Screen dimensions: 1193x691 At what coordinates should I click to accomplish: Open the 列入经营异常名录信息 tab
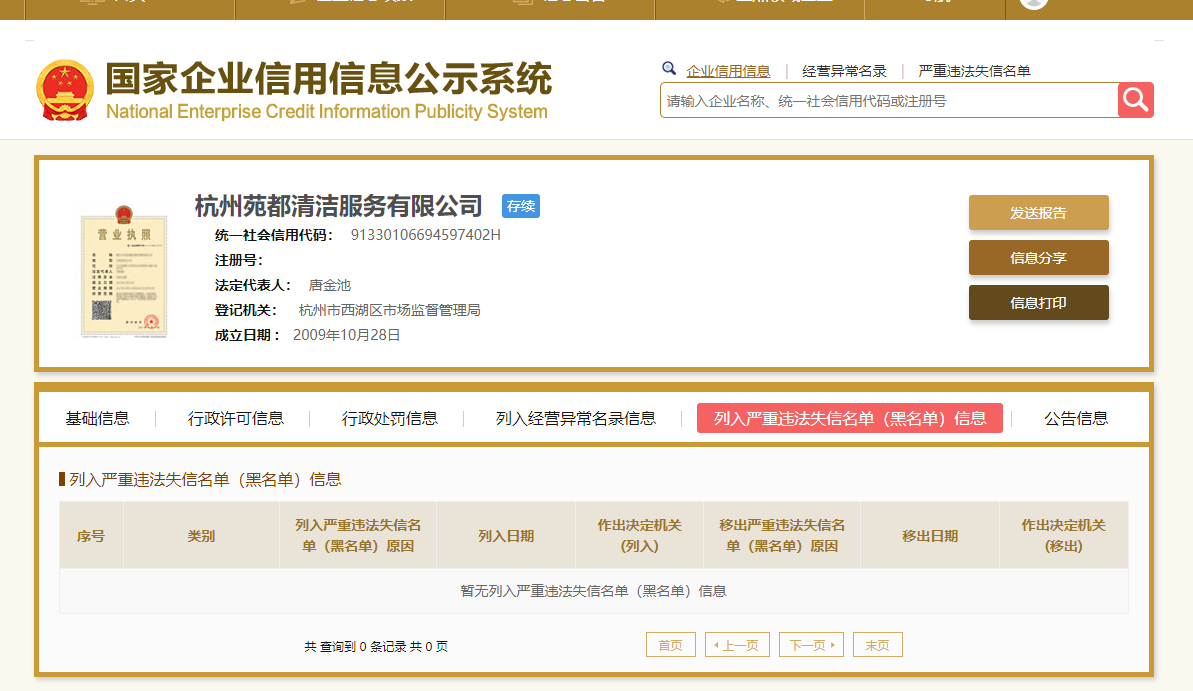point(575,419)
